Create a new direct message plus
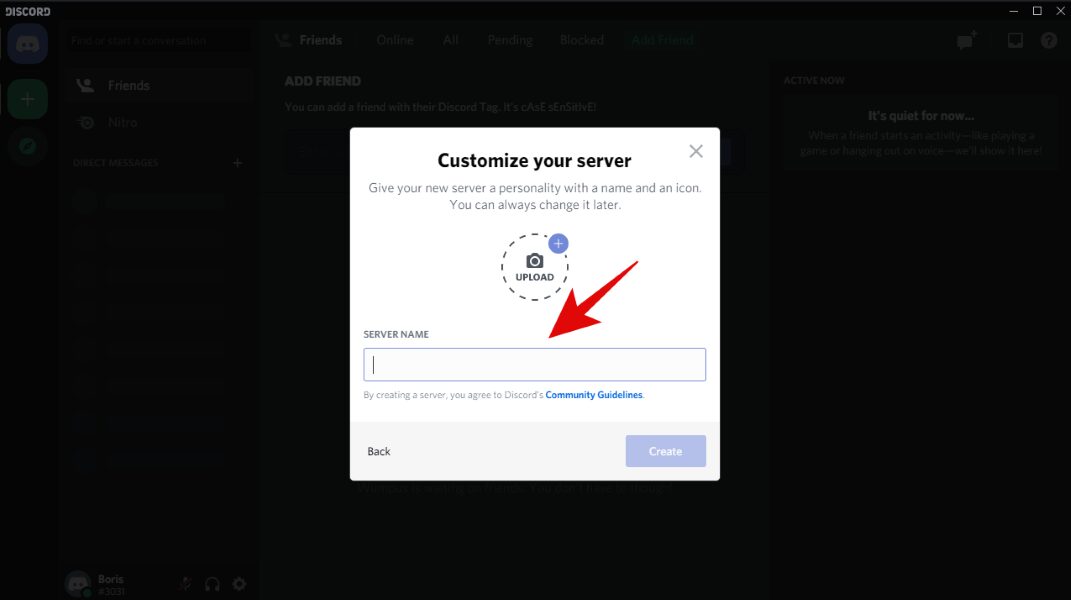Image resolution: width=1071 pixels, height=600 pixels. click(237, 163)
